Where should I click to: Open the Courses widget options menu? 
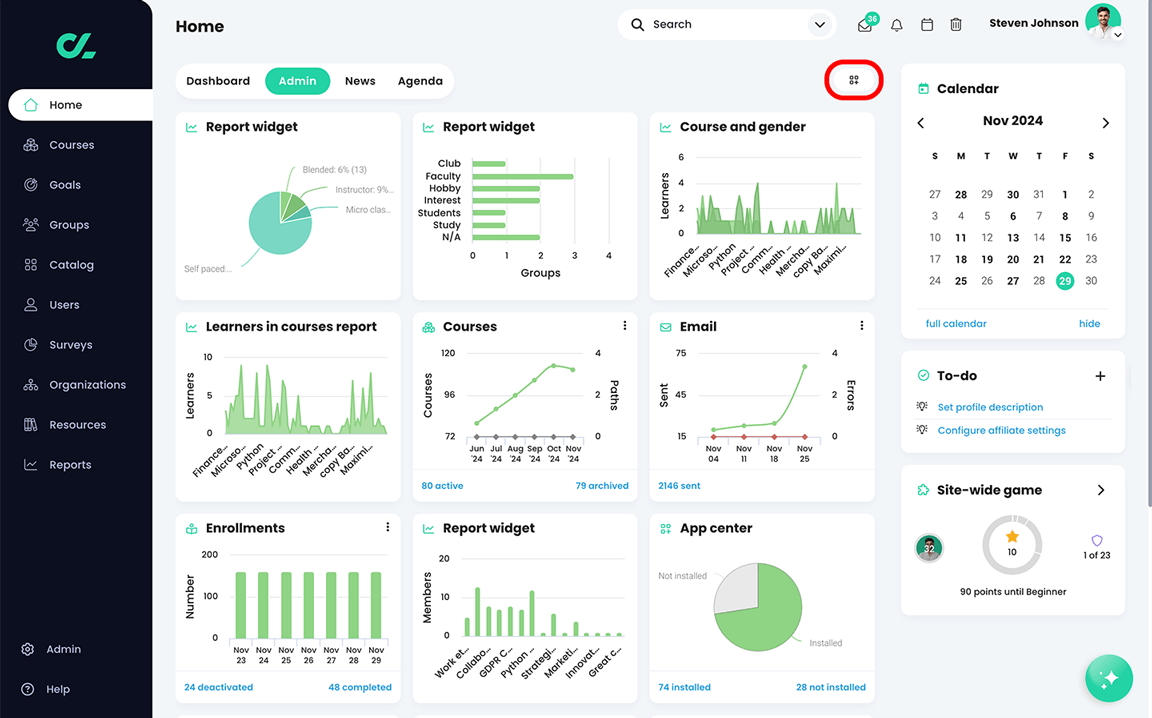[x=624, y=325]
